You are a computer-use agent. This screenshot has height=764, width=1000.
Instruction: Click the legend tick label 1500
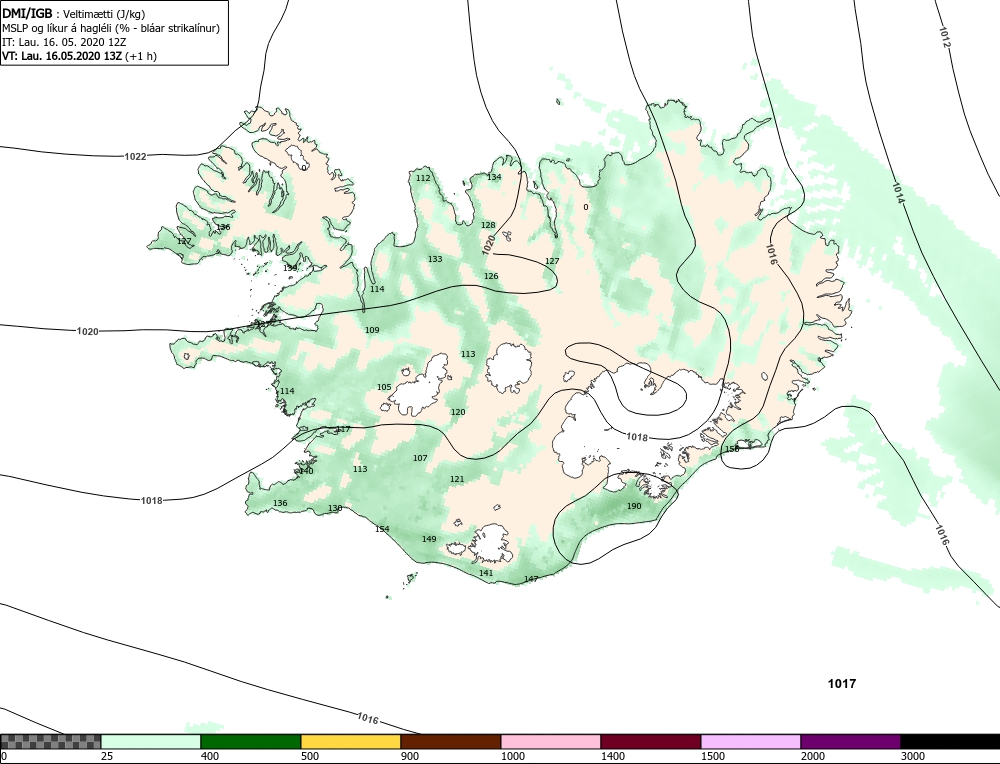point(714,756)
